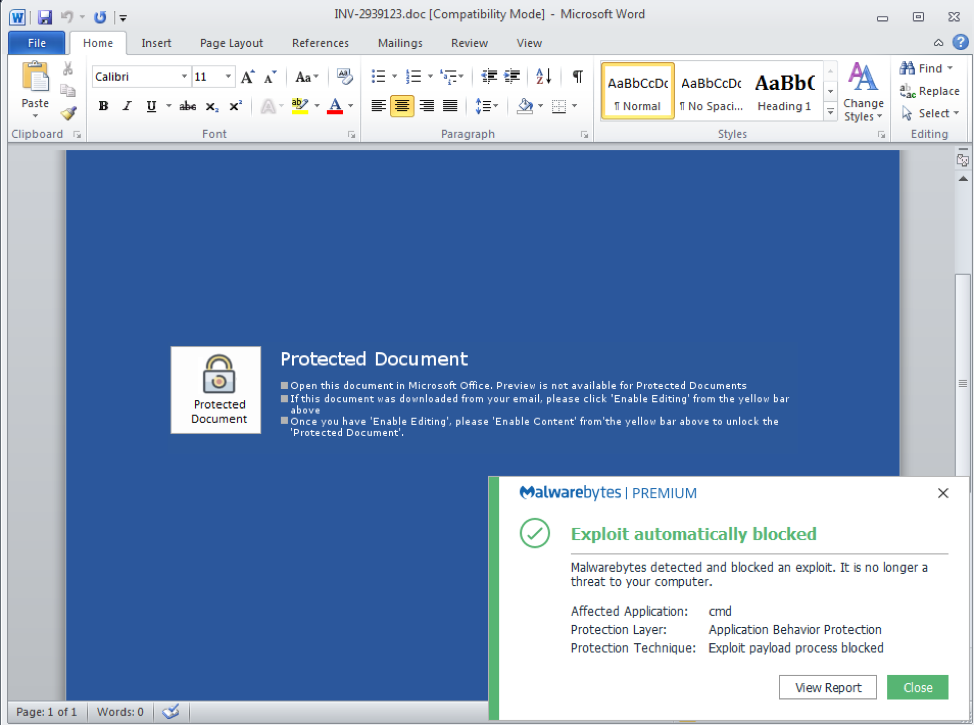The height and width of the screenshot is (725, 974).
Task: Click the vertical scrollbar thumb
Action: coord(963,383)
